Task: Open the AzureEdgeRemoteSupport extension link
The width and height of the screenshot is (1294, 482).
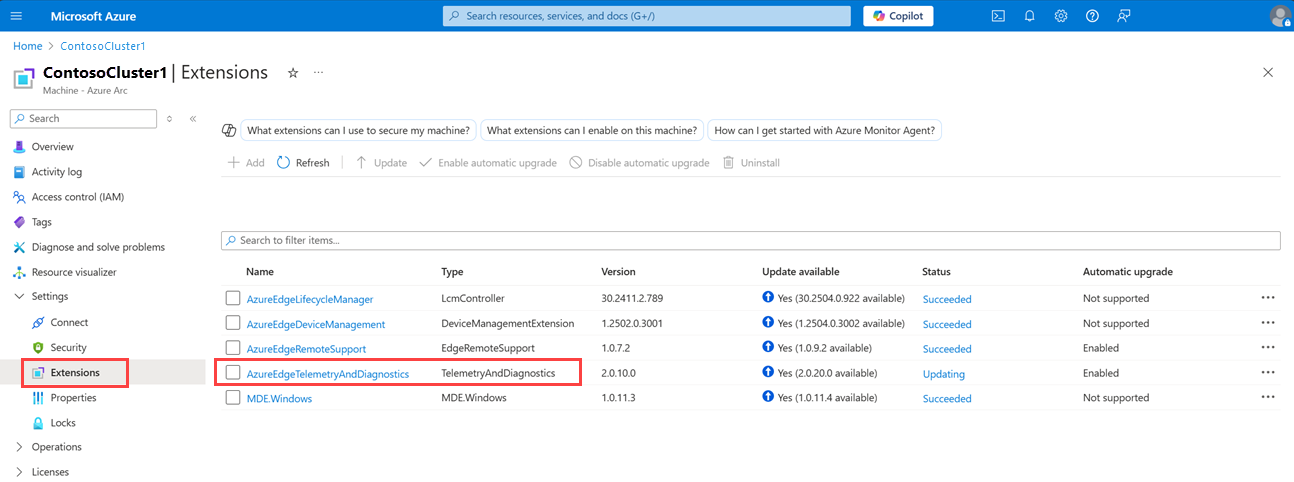Action: 306,349
